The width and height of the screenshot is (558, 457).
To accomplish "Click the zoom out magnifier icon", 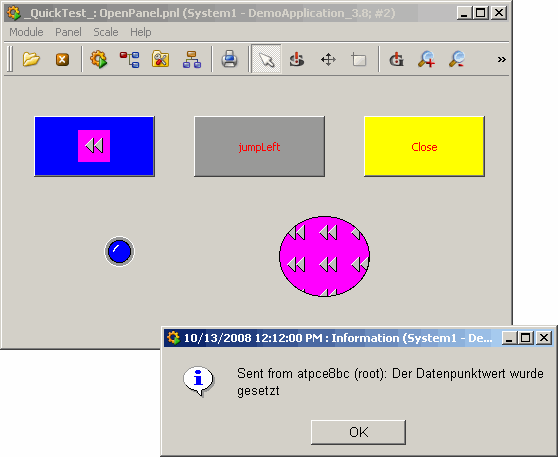I will pyautogui.click(x=457, y=59).
